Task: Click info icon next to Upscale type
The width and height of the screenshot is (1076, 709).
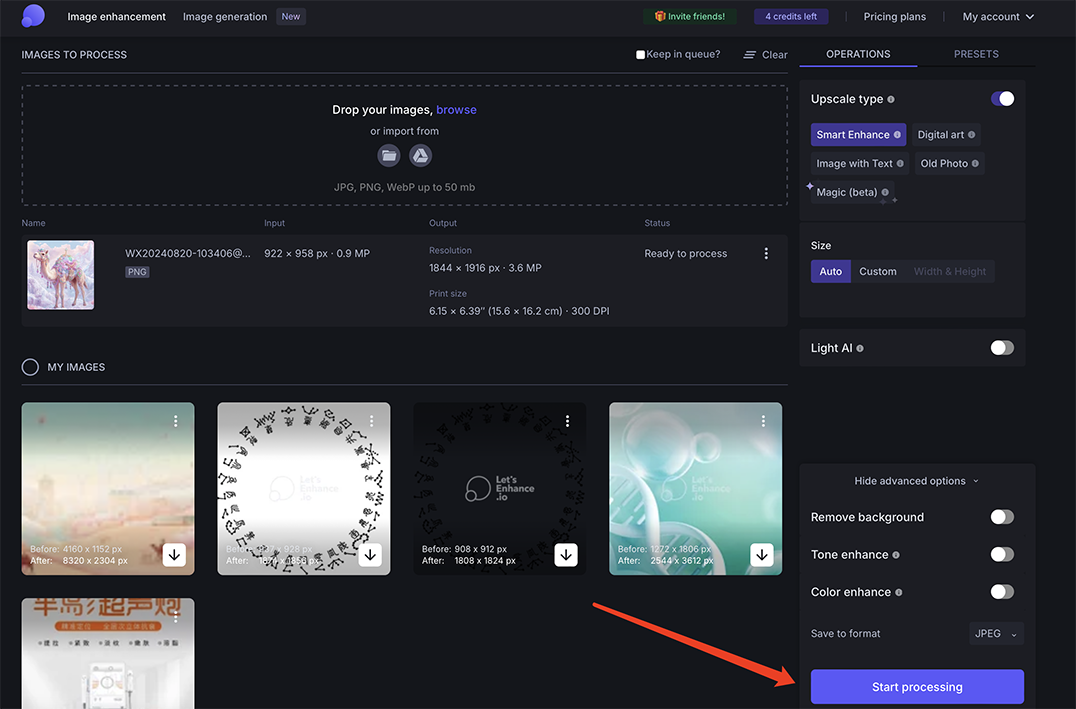Action: (x=891, y=99)
